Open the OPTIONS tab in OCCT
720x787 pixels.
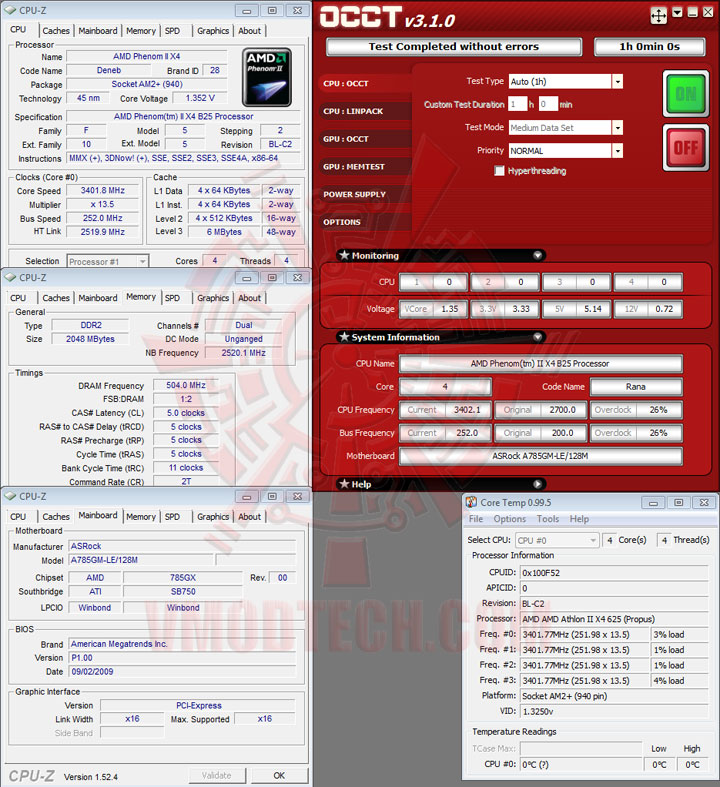click(x=365, y=221)
